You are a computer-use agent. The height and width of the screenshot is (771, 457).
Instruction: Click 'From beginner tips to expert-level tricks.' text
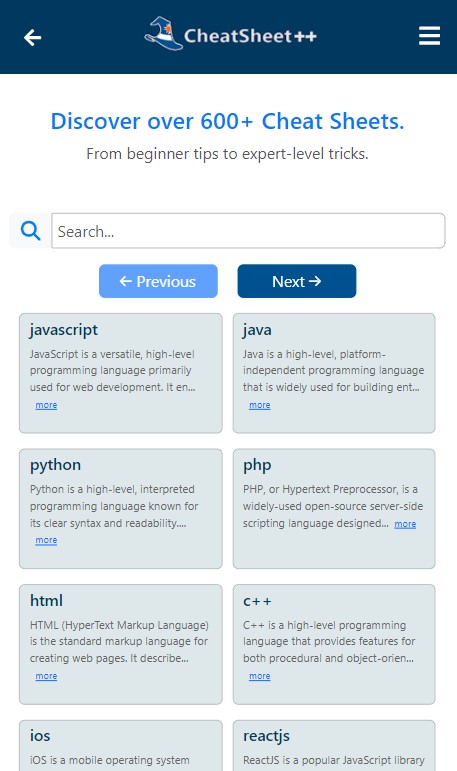(227, 154)
